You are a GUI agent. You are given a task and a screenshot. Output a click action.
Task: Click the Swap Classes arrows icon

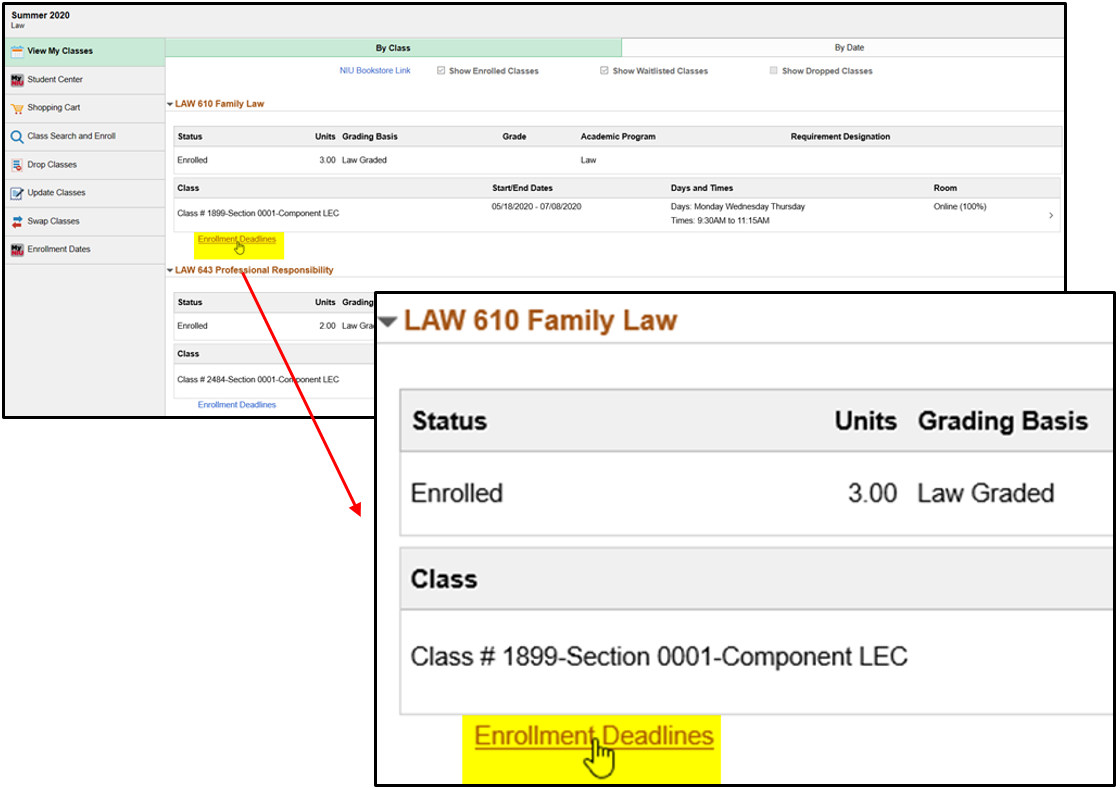click(x=17, y=222)
